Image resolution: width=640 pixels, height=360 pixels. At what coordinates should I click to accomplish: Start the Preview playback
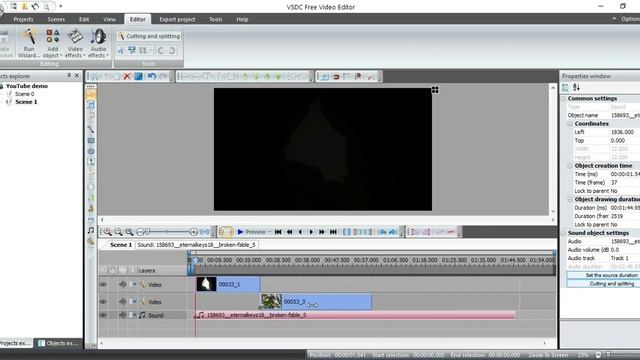[x=252, y=232]
